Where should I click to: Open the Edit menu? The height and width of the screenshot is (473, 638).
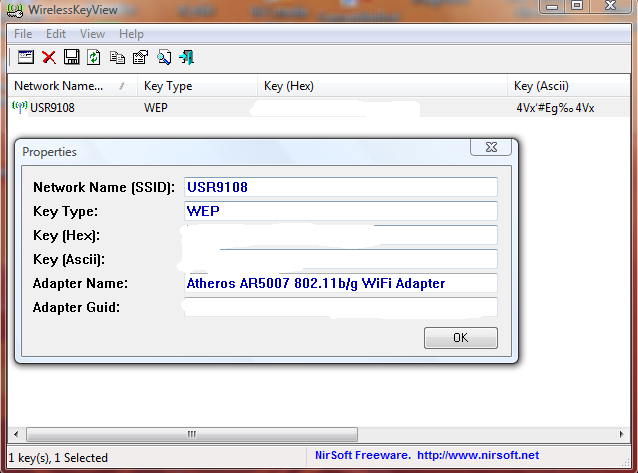point(56,34)
